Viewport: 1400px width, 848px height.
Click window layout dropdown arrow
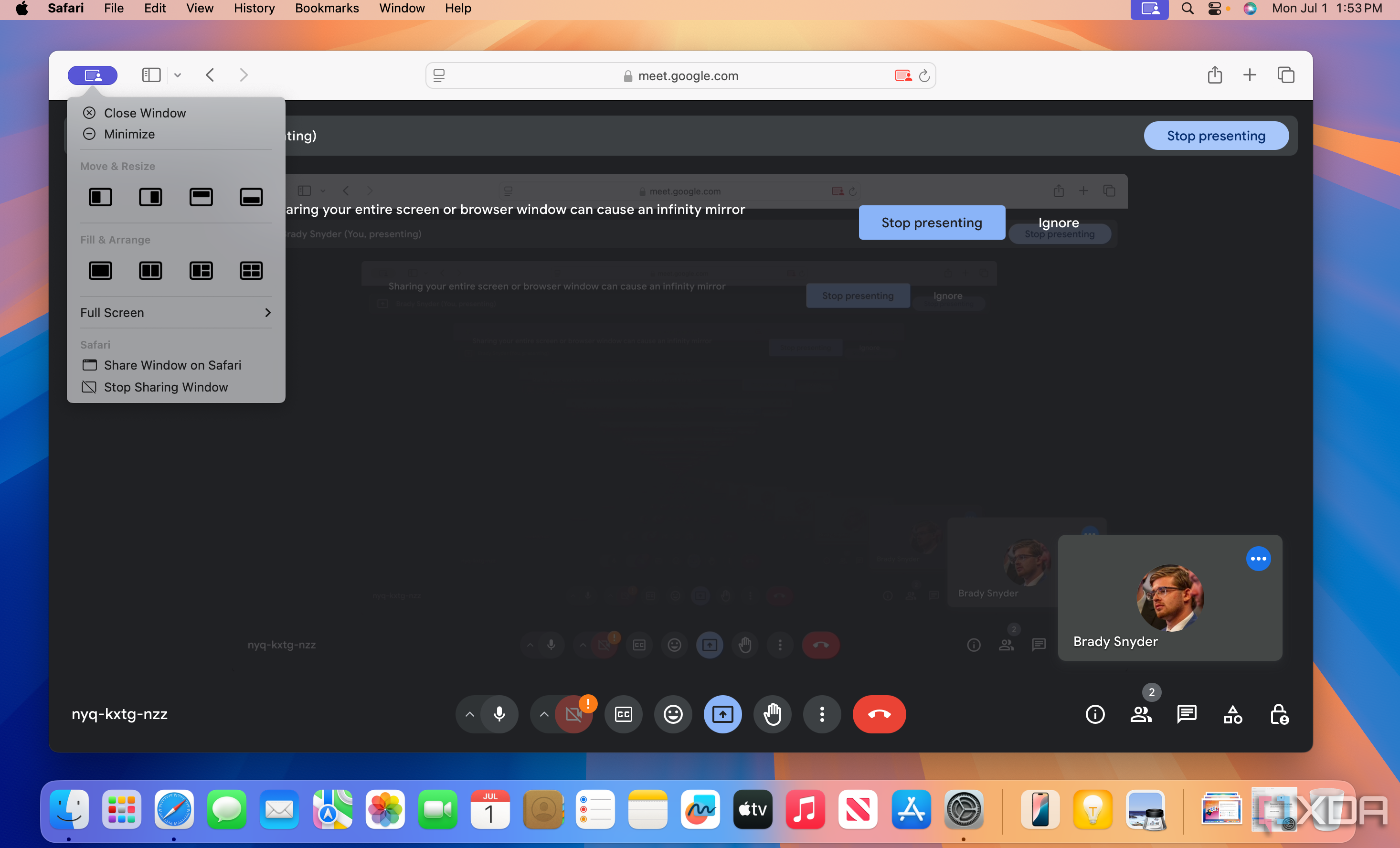pos(177,75)
